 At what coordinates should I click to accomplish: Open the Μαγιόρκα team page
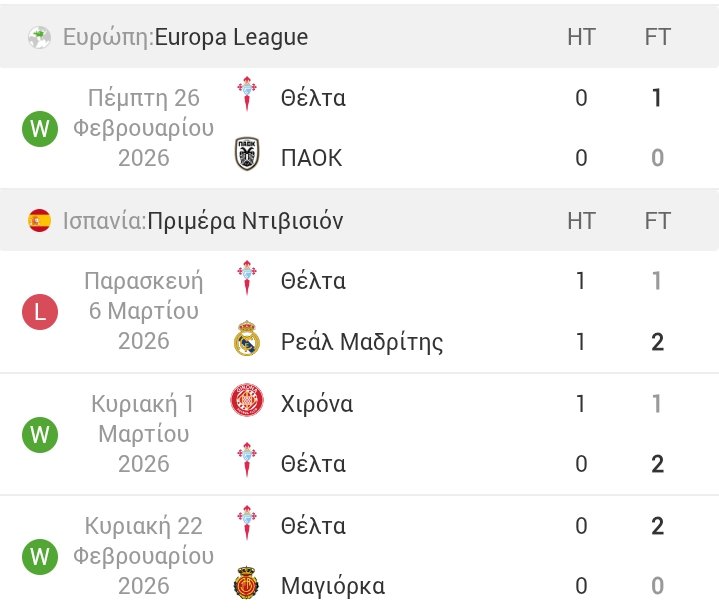point(333,586)
